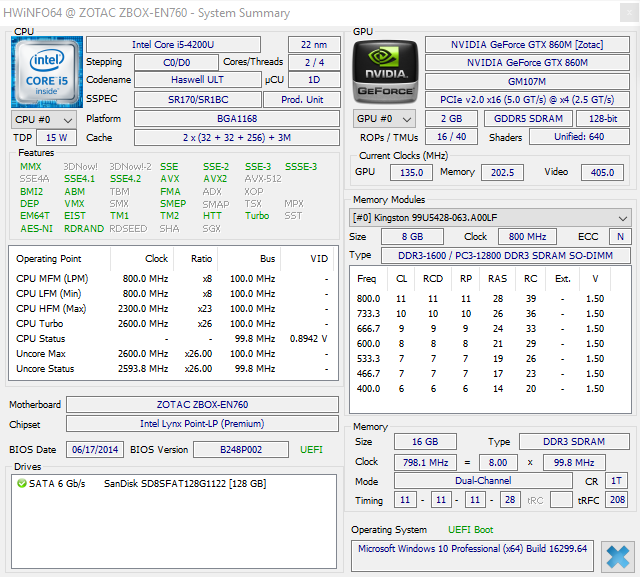Click the RAS column header in timings

[x=497, y=279]
